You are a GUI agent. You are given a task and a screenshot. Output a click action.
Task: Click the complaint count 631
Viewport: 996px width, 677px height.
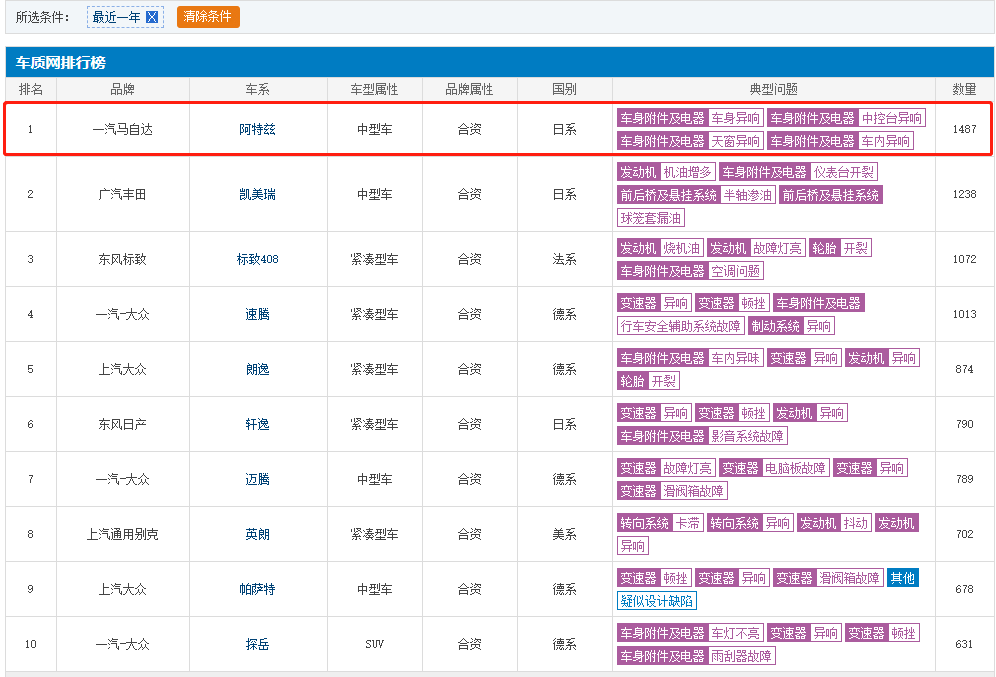point(964,645)
